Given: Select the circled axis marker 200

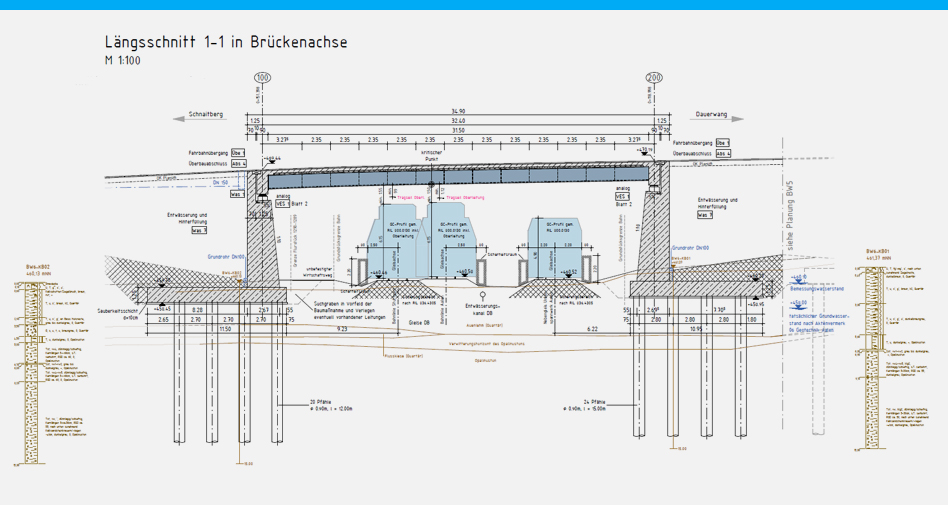Looking at the screenshot, I should (x=654, y=77).
